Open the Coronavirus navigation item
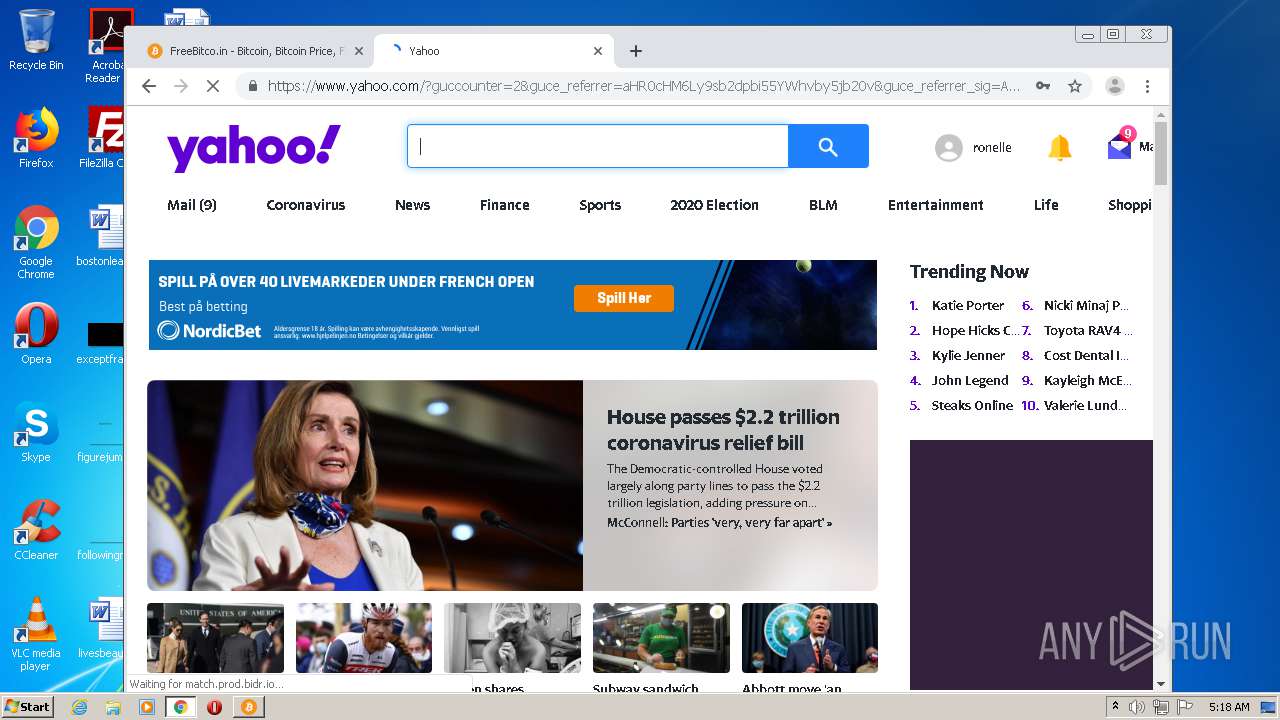The image size is (1280, 720). pyautogui.click(x=305, y=205)
